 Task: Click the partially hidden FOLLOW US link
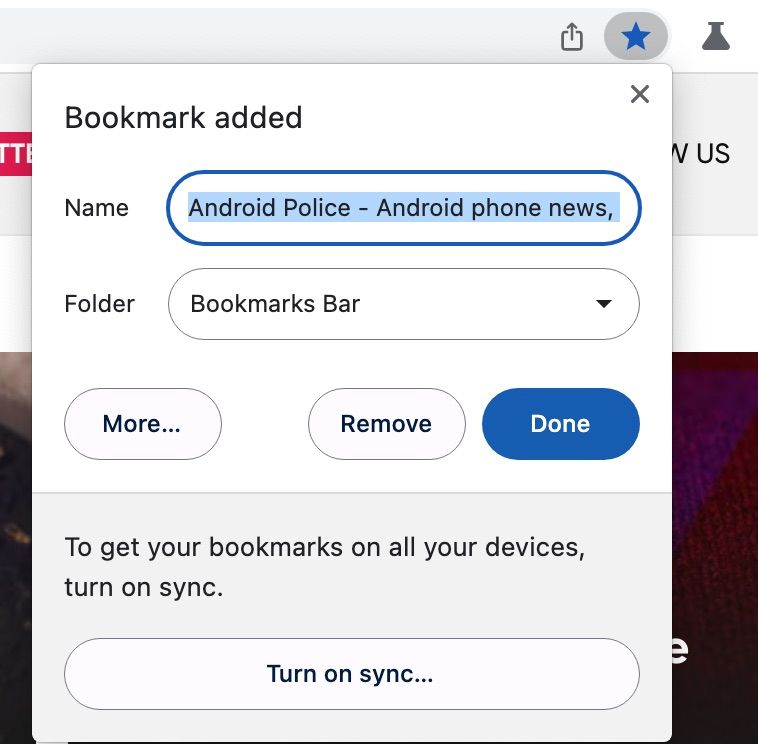point(701,154)
